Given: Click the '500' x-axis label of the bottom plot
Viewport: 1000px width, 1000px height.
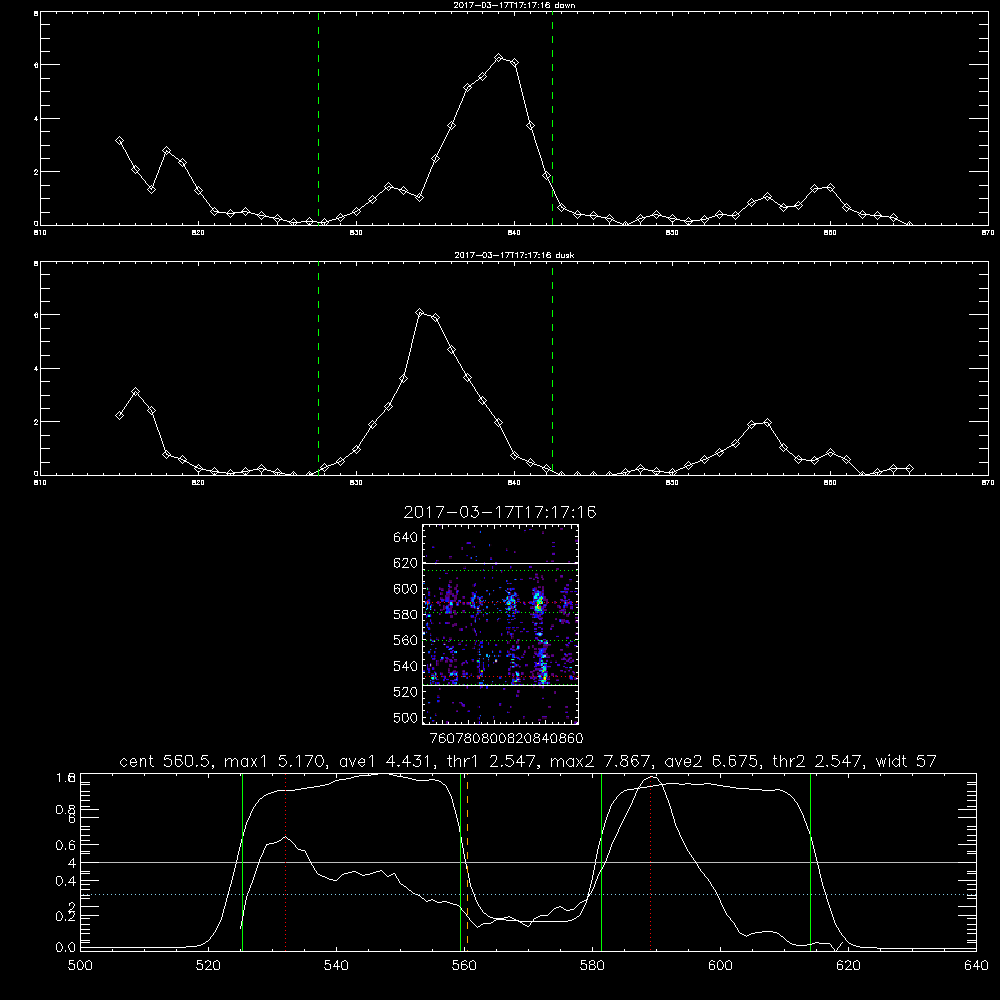Looking at the screenshot, I should 80,965.
